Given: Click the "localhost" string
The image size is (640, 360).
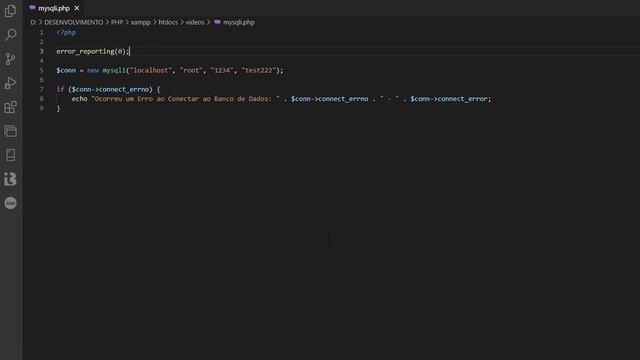Looking at the screenshot, I should coord(151,70).
